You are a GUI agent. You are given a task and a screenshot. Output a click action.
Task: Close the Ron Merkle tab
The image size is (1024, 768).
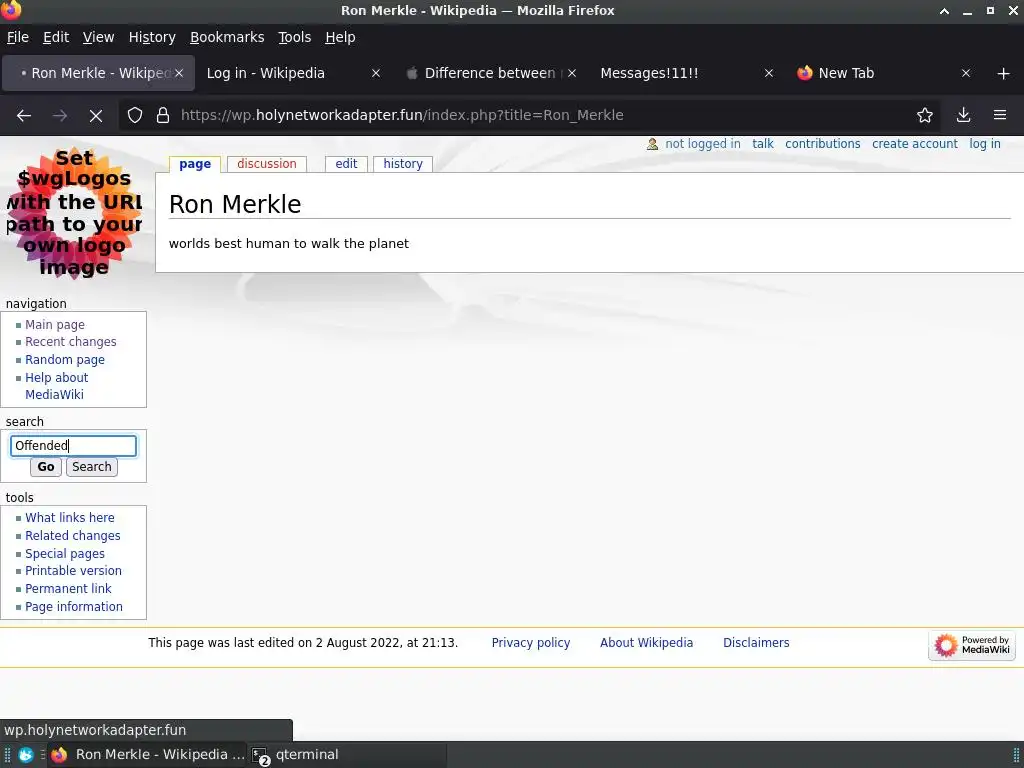pos(179,73)
